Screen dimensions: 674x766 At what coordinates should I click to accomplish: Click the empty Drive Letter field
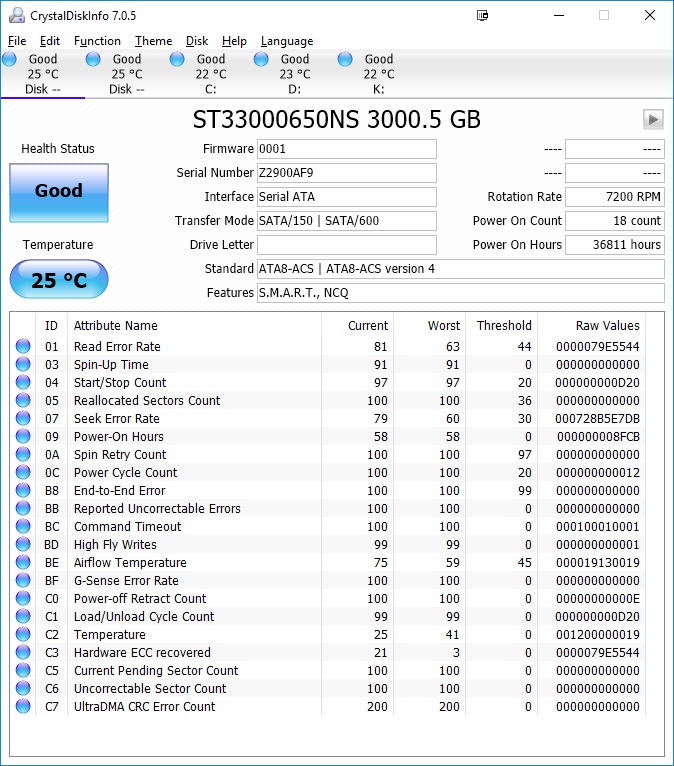(x=347, y=245)
